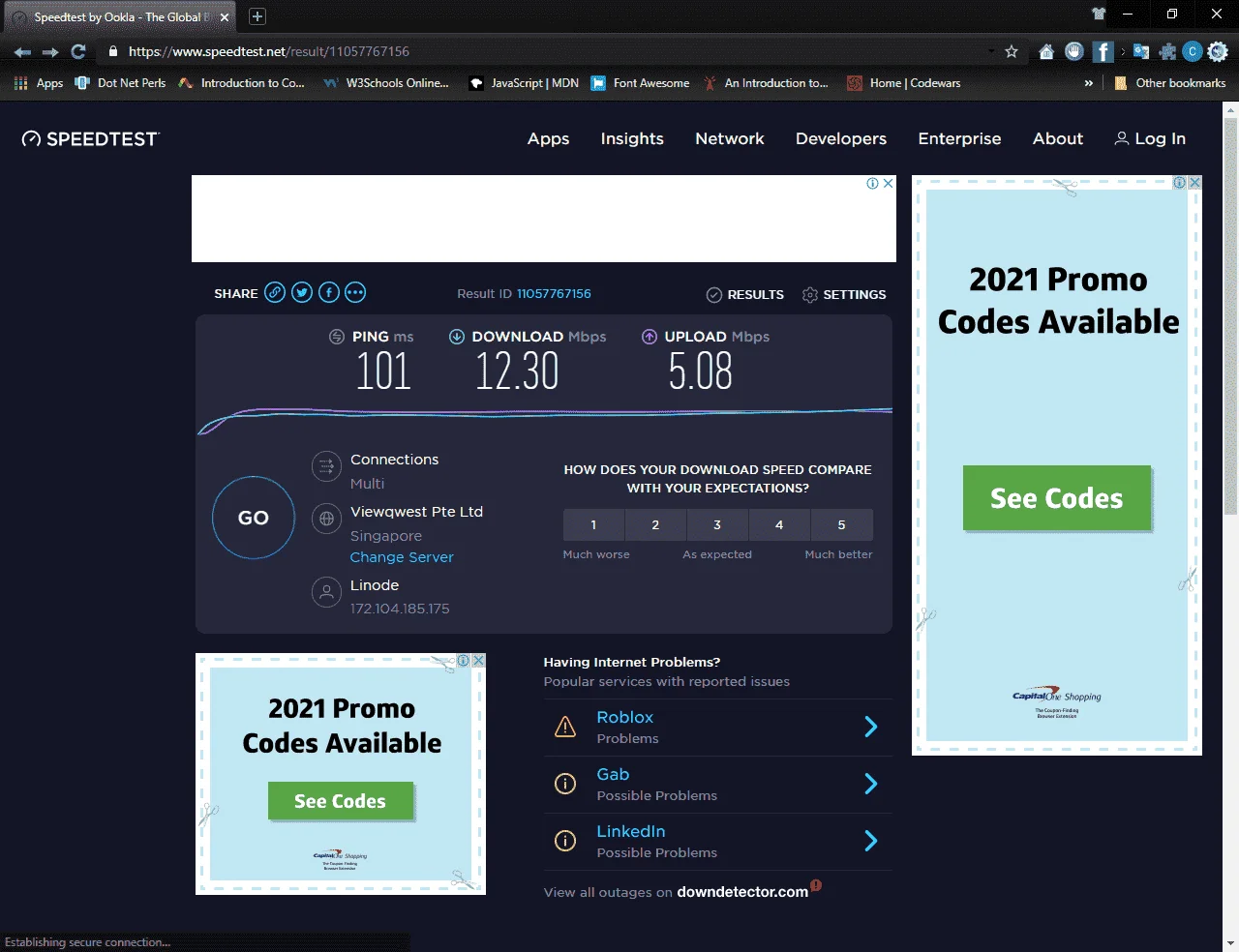Share the result on Twitter
The image size is (1239, 952).
click(302, 292)
